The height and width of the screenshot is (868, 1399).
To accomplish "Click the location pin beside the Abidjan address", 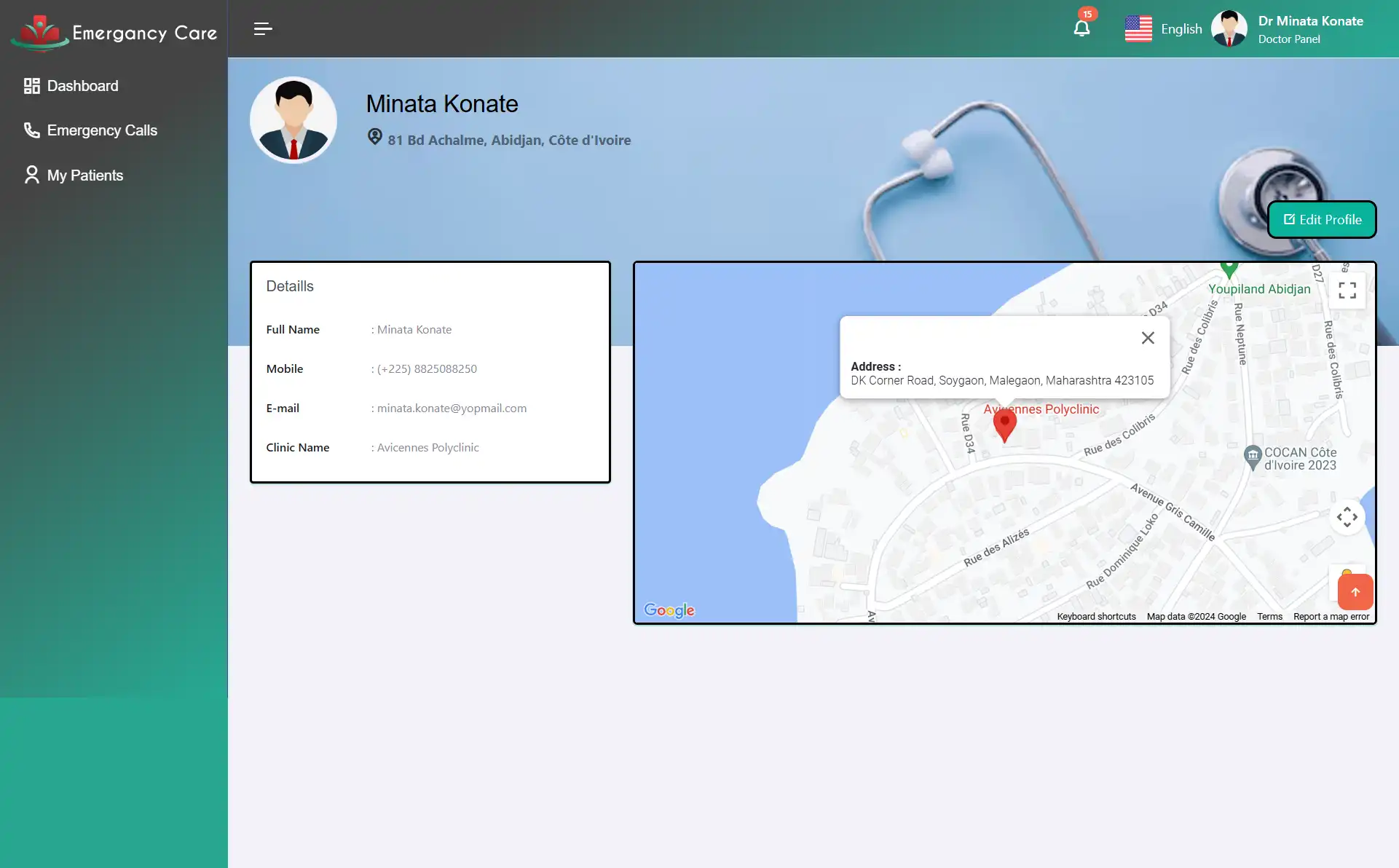I will (x=374, y=138).
